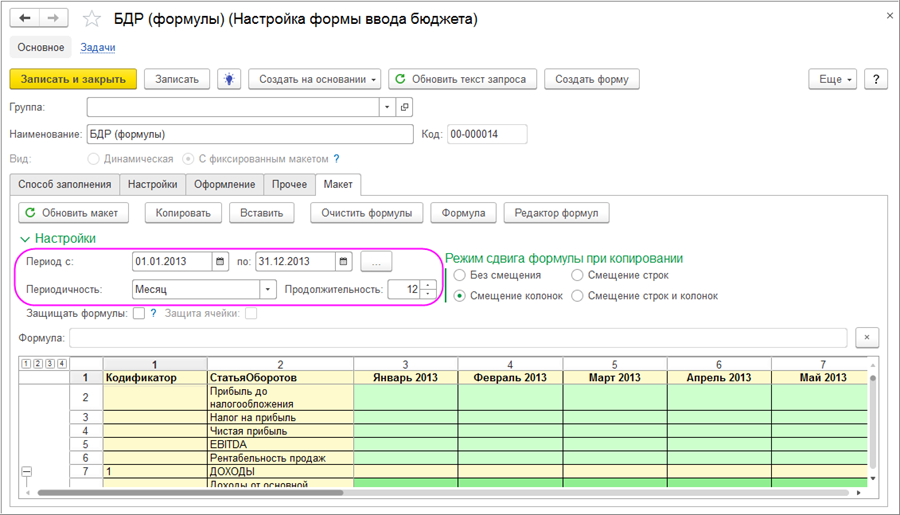This screenshot has height=515, width=900.
Task: Open the Создать на основании dropdown
Action: point(314,79)
